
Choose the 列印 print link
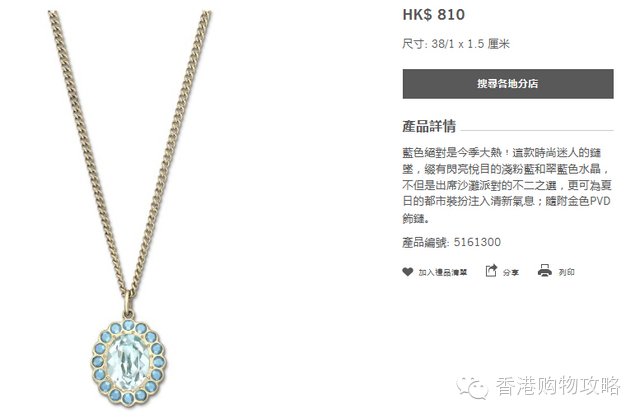[x=567, y=272]
